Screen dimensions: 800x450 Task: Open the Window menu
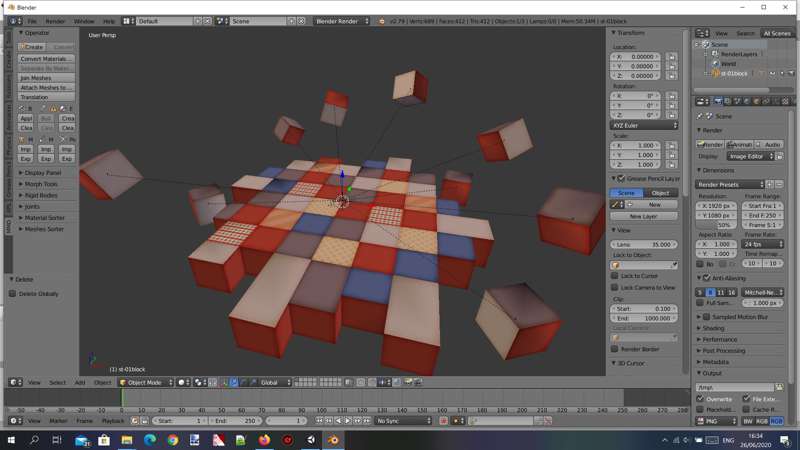tap(84, 21)
